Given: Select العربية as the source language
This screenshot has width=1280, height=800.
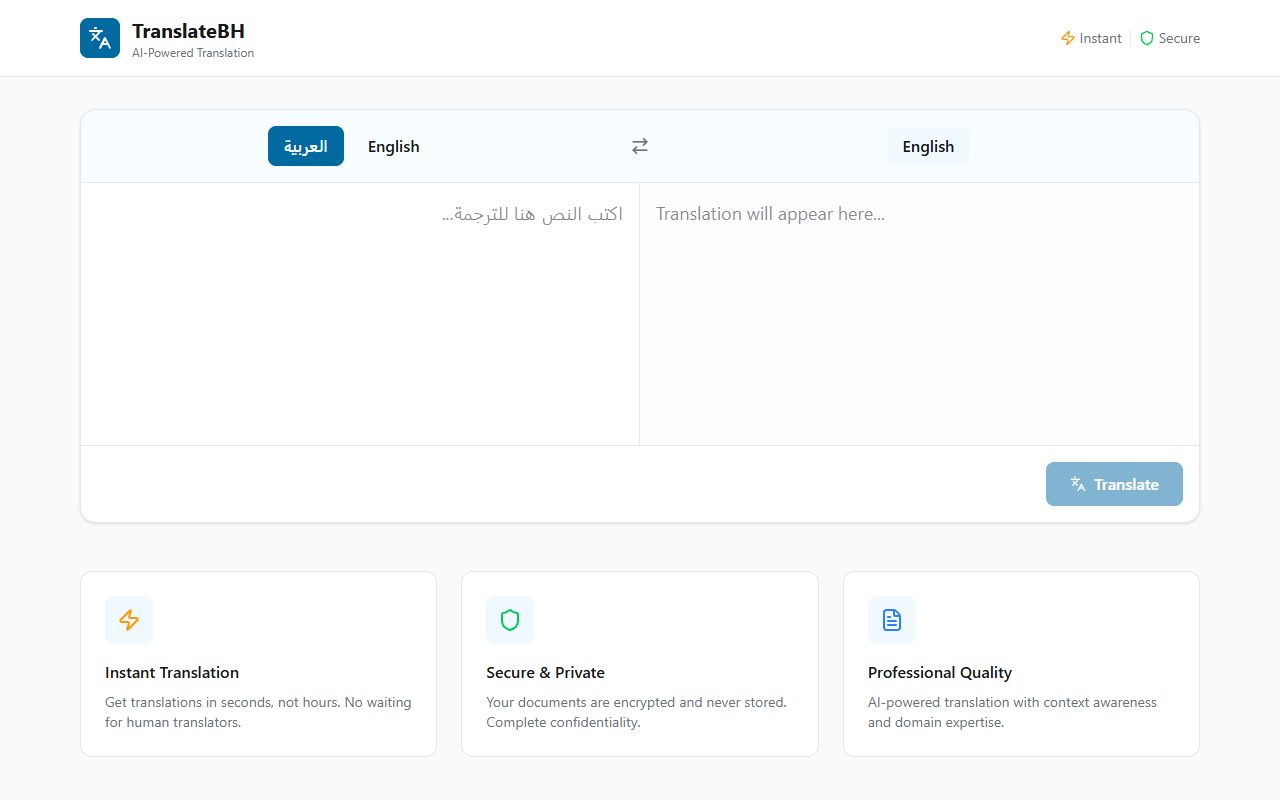Looking at the screenshot, I should click(306, 146).
